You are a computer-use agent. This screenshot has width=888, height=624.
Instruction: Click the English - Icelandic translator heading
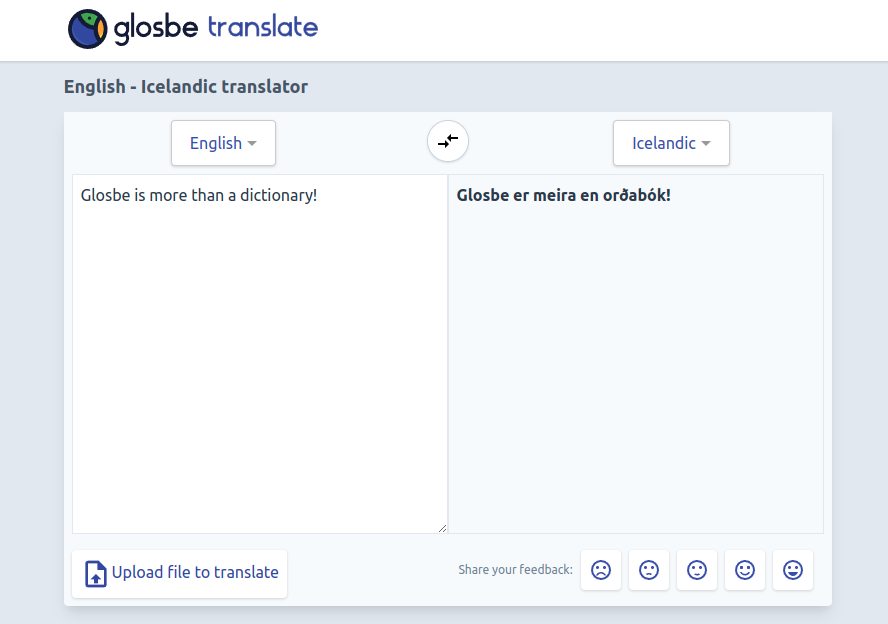coord(186,87)
